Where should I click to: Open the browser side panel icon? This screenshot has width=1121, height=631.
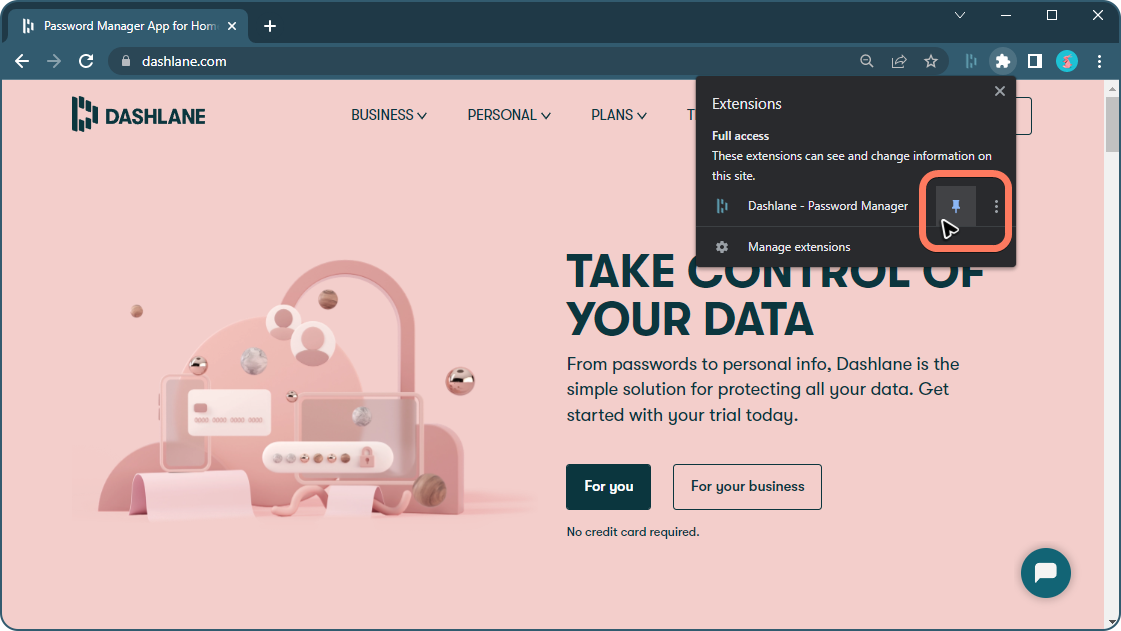point(1035,61)
